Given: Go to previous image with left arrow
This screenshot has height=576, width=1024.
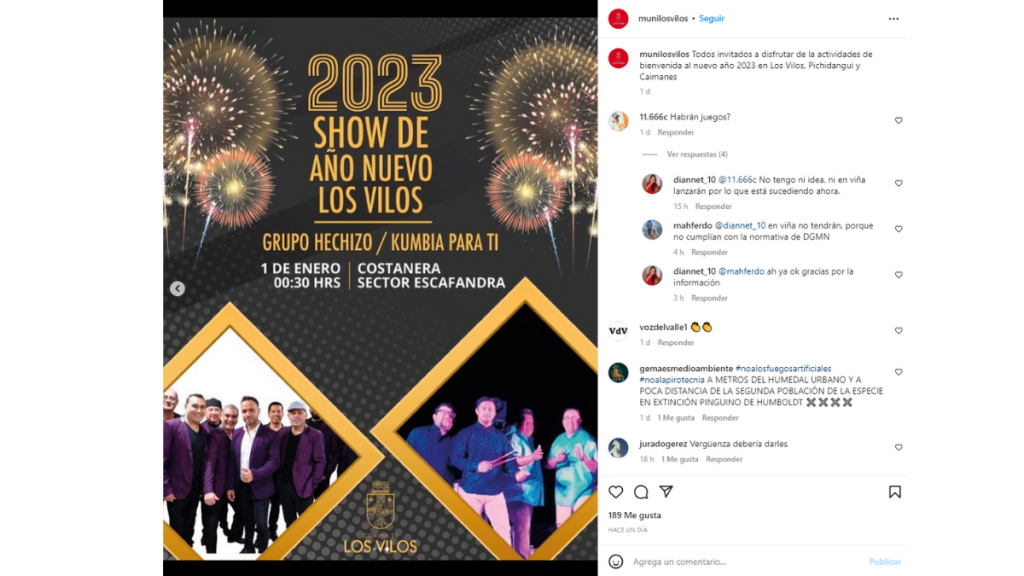Looking at the screenshot, I should tap(178, 289).
